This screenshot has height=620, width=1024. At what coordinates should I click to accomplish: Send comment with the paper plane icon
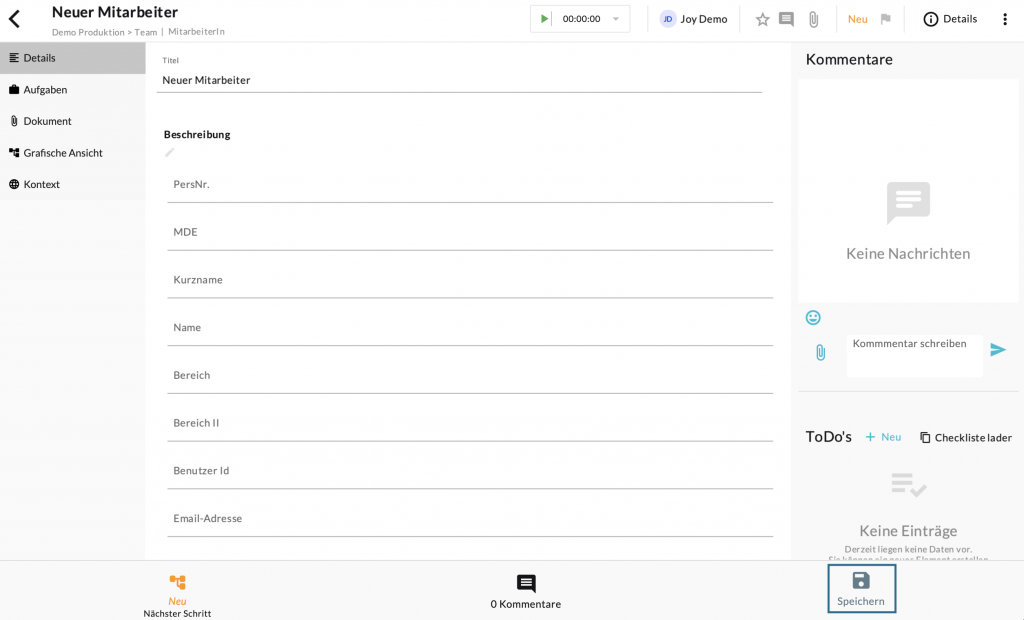(x=998, y=350)
